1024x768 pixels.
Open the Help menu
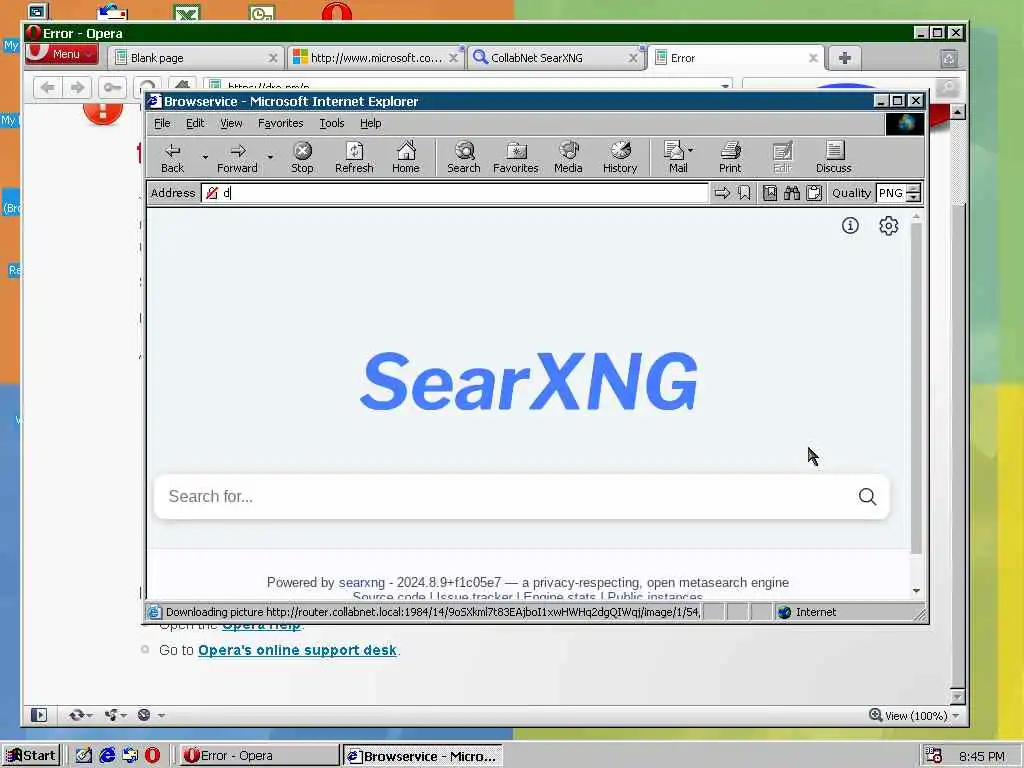pos(370,123)
